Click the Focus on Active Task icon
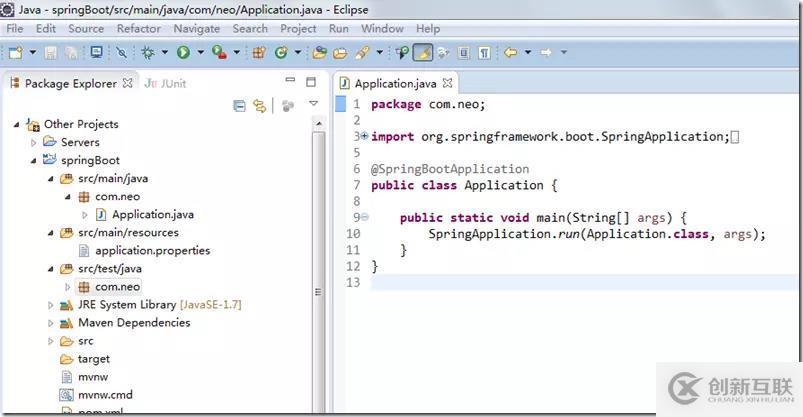The height and width of the screenshot is (417, 803). pyautogui.click(x=288, y=106)
